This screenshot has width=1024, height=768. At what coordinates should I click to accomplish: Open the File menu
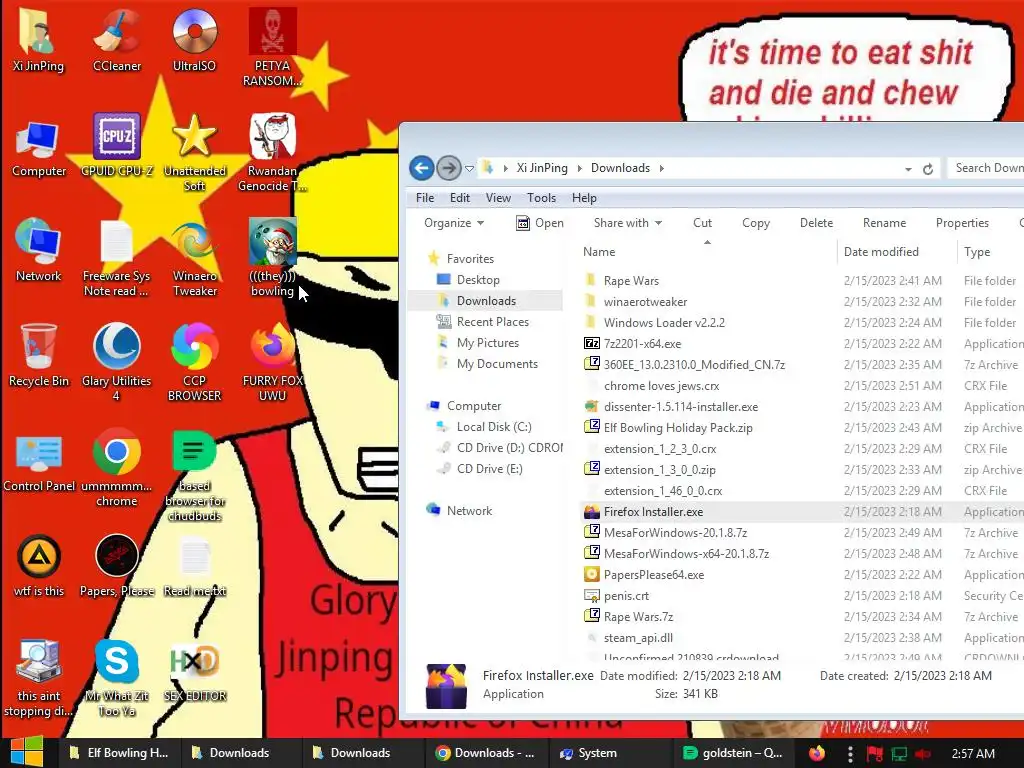tap(424, 197)
